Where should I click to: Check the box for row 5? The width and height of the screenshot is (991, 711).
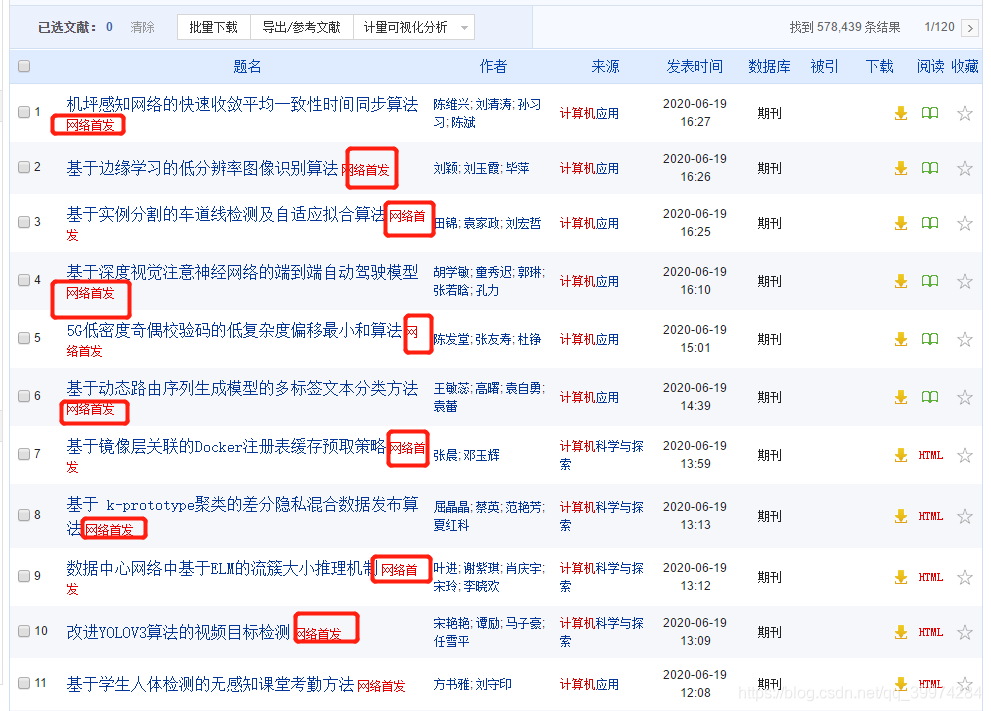click(24, 338)
